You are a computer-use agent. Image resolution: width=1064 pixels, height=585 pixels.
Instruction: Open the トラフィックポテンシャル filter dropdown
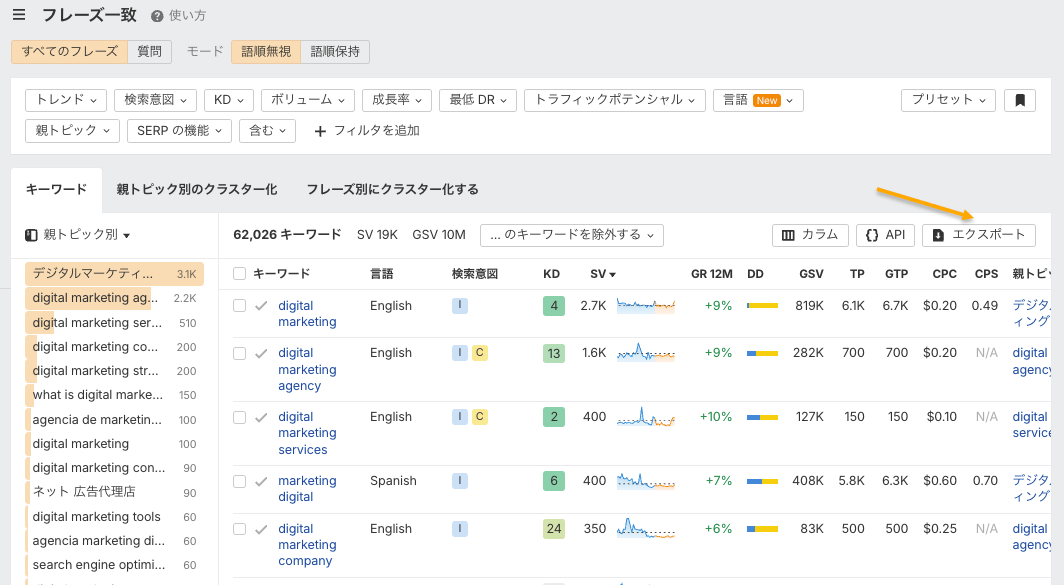pyautogui.click(x=615, y=100)
